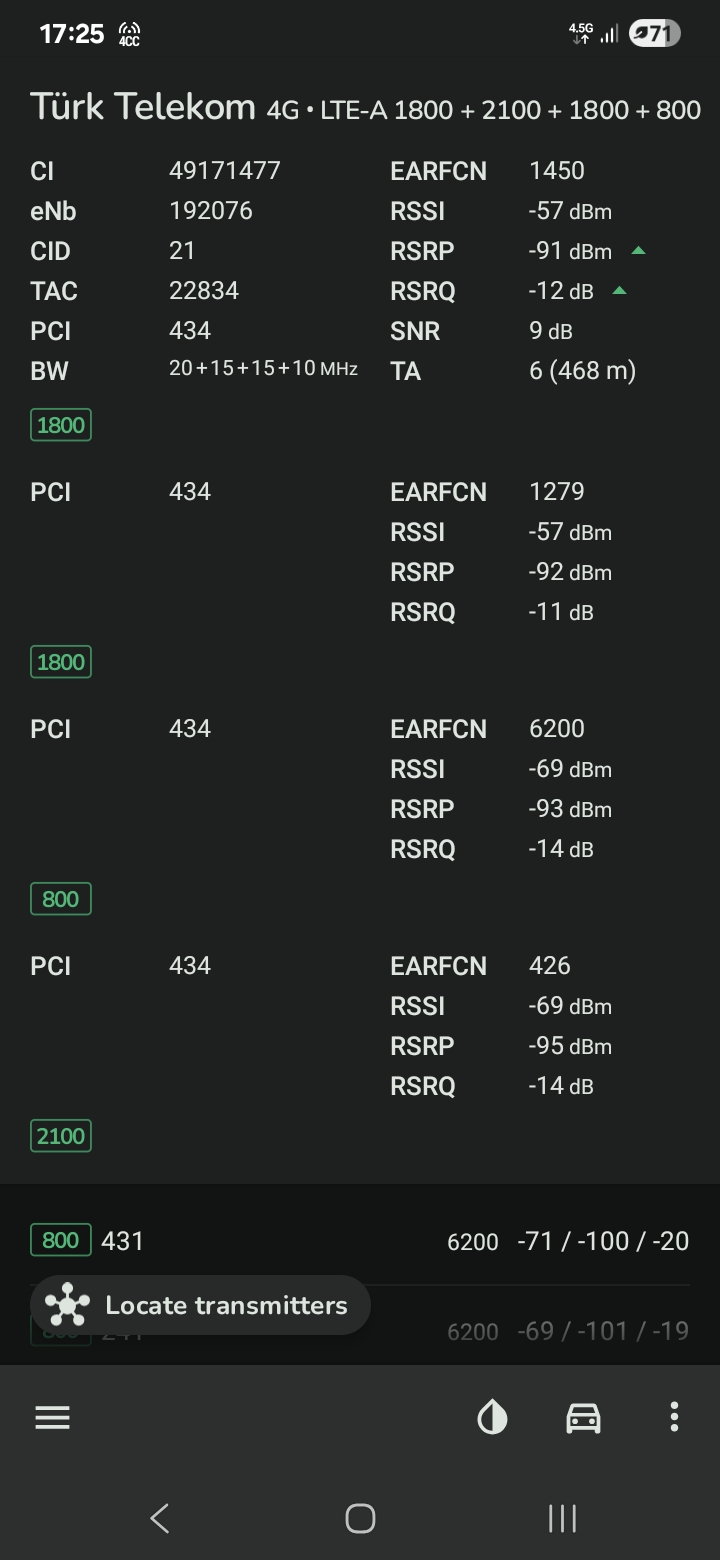Tap the battery indicator in status bar
This screenshot has height=1560, width=720.
[655, 34]
